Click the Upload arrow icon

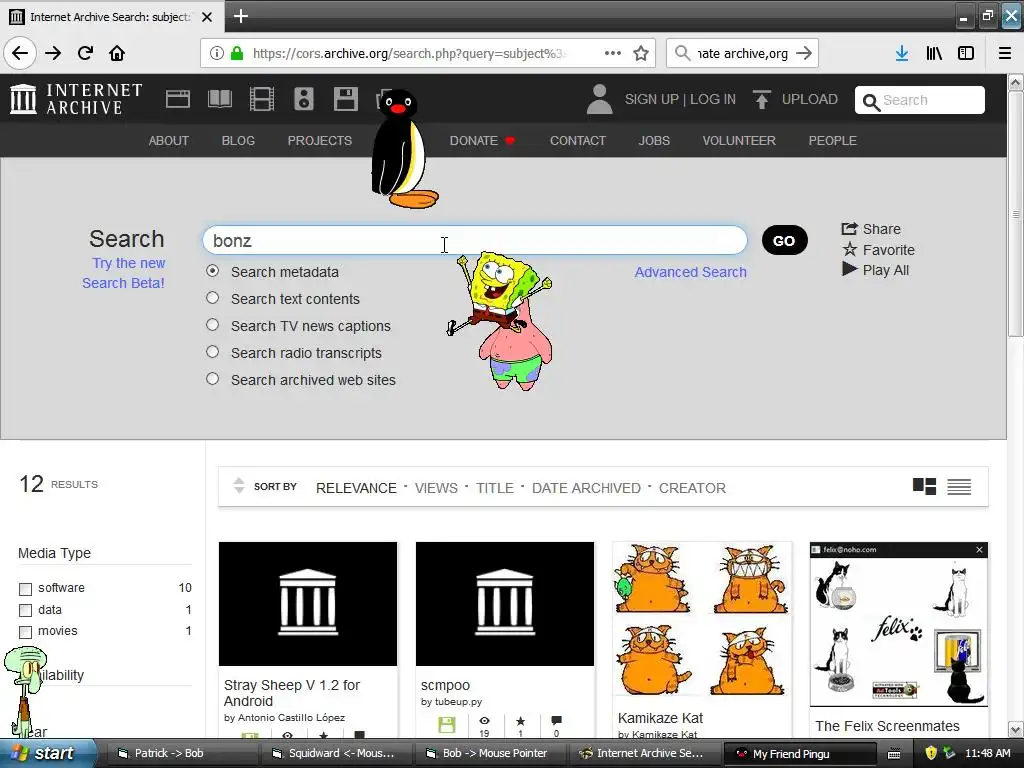(761, 99)
